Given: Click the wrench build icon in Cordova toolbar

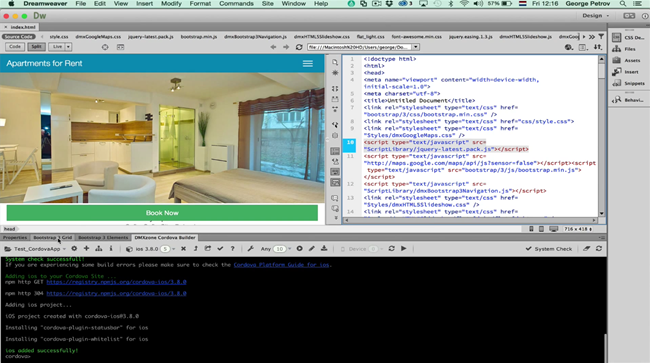Looking at the screenshot, I should pyautogui.click(x=250, y=249).
